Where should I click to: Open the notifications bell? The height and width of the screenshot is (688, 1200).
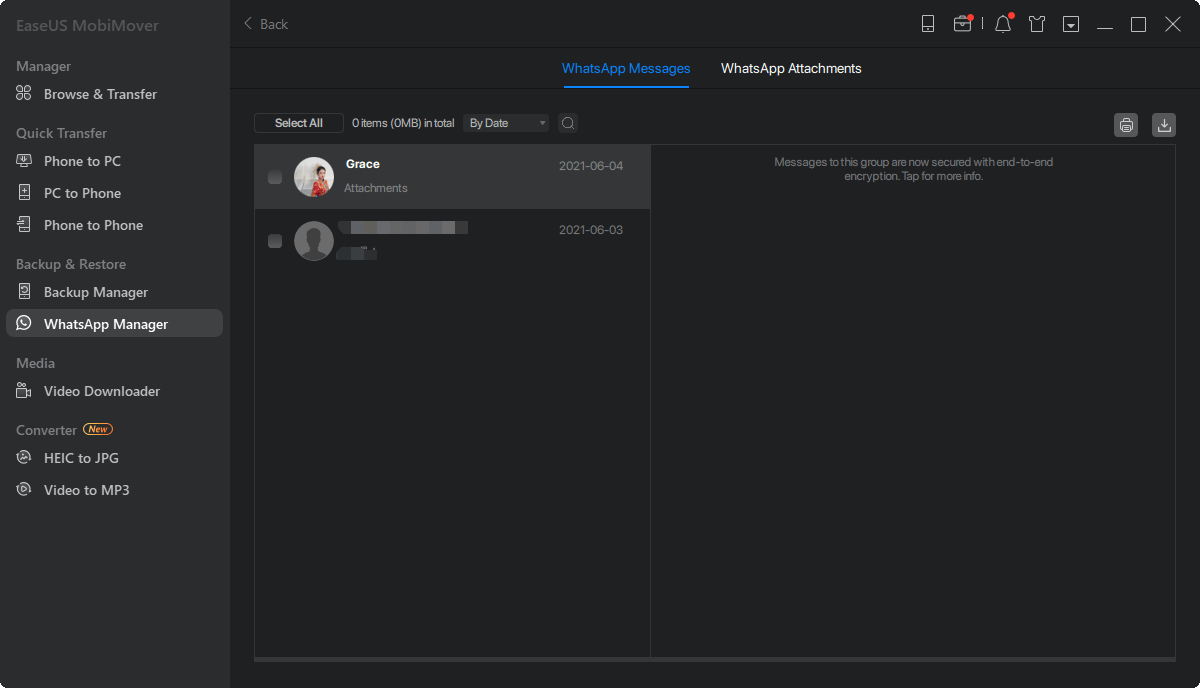(1003, 24)
